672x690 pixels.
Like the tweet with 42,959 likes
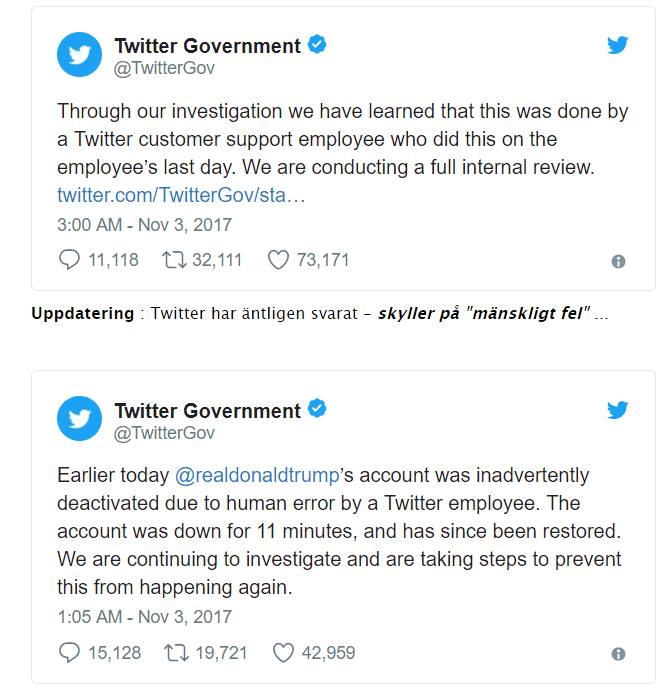pyautogui.click(x=284, y=653)
